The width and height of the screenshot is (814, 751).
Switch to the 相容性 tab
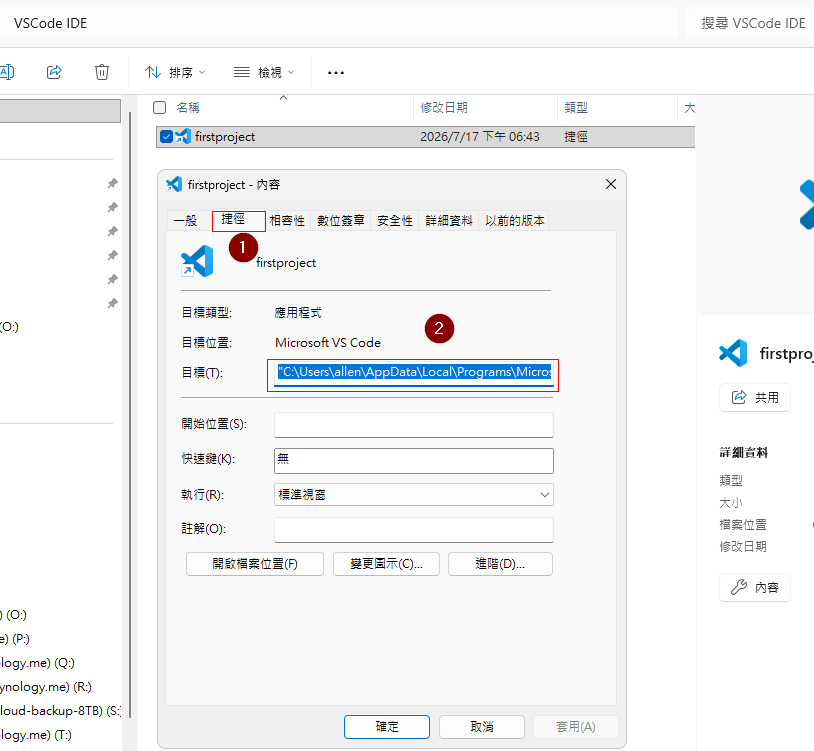(x=287, y=221)
